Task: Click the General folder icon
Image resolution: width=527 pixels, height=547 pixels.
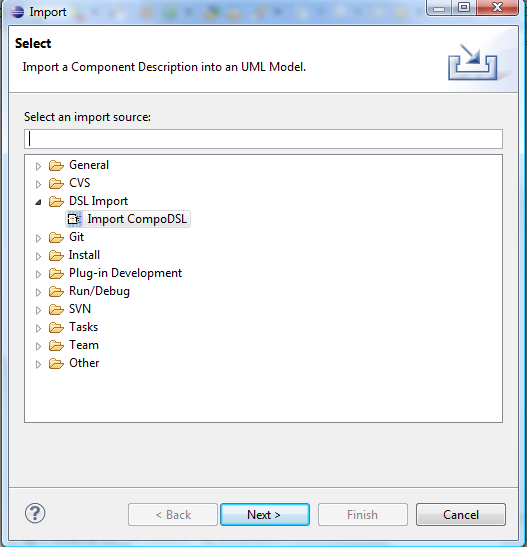Action: (x=56, y=165)
